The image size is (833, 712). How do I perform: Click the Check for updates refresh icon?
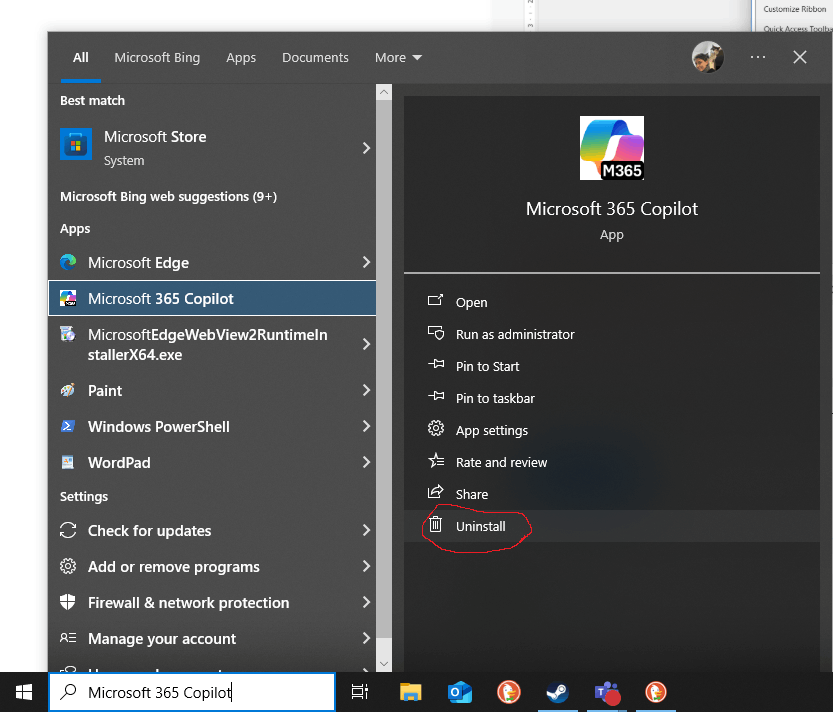tap(68, 530)
